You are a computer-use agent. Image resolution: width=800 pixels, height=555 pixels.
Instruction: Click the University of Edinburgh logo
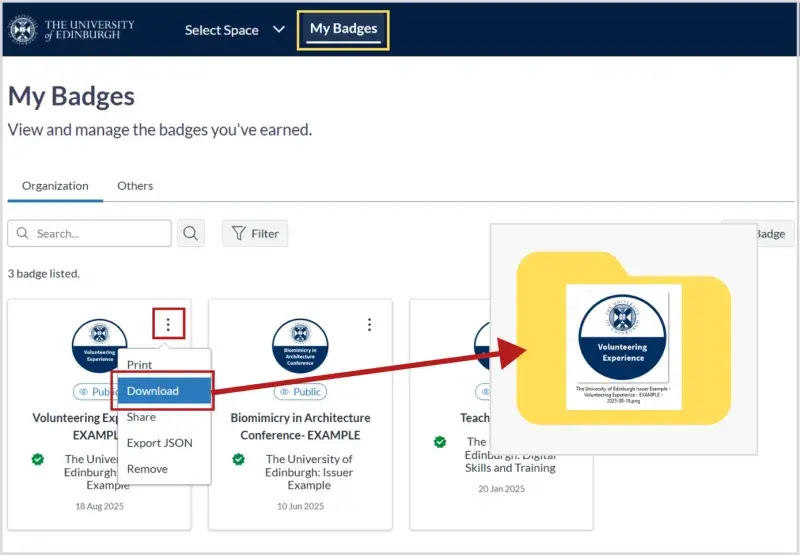pos(71,30)
